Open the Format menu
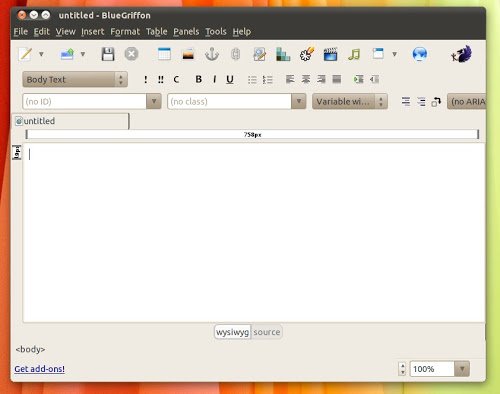Viewport: 500px width, 394px height. point(125,32)
